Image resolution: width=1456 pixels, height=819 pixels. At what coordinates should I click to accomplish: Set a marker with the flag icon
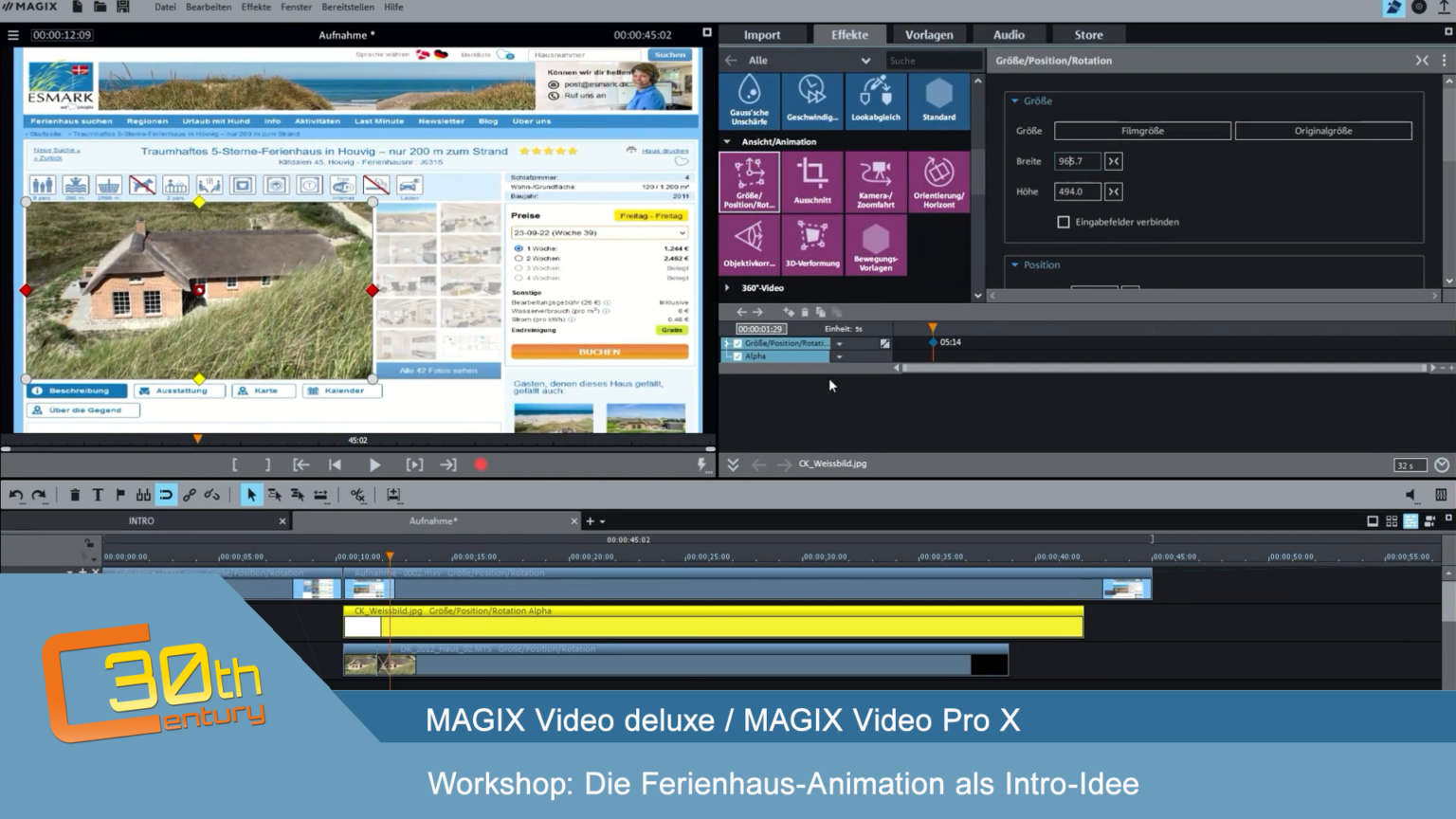120,495
